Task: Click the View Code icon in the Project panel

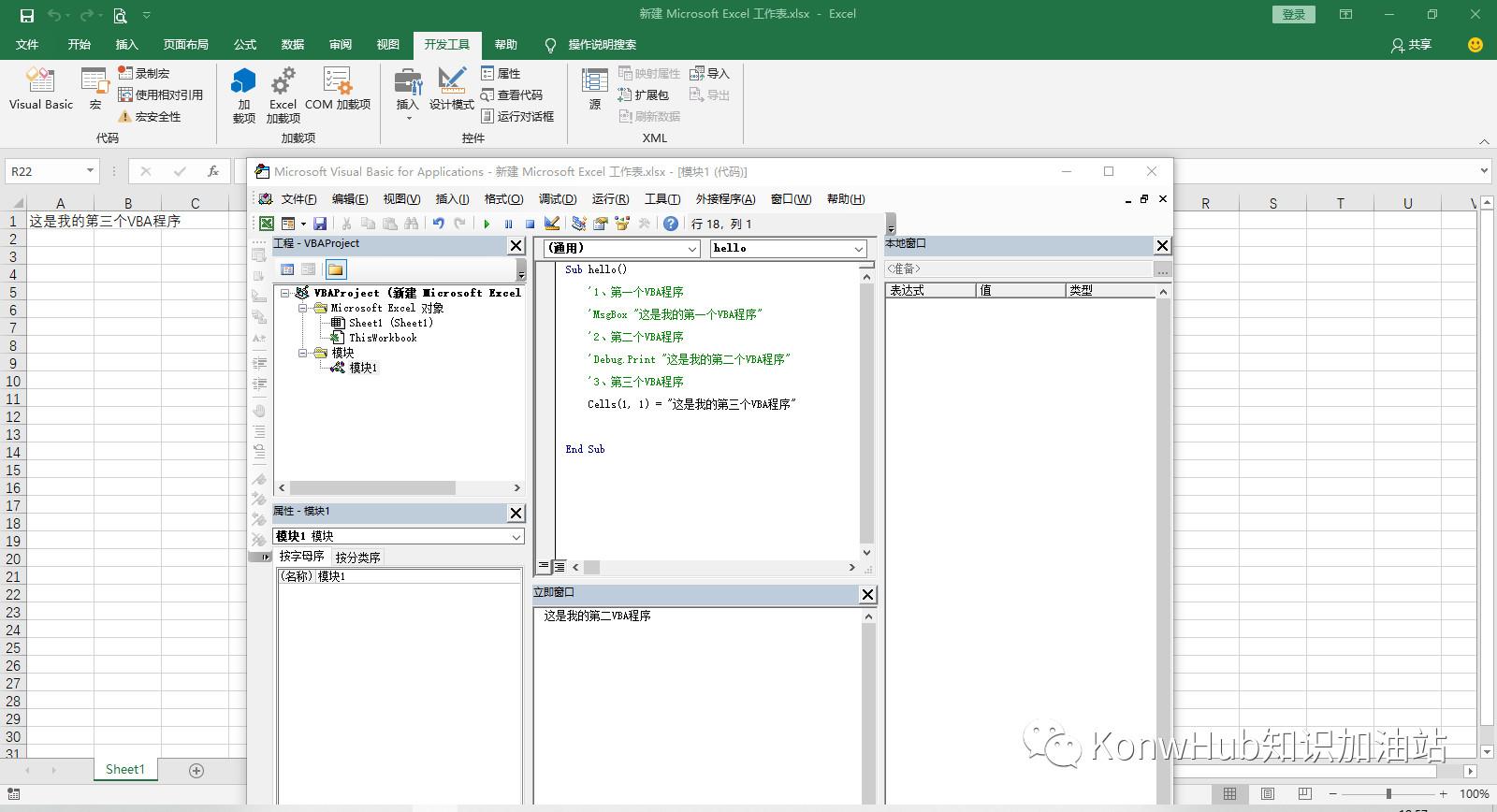Action: (287, 269)
